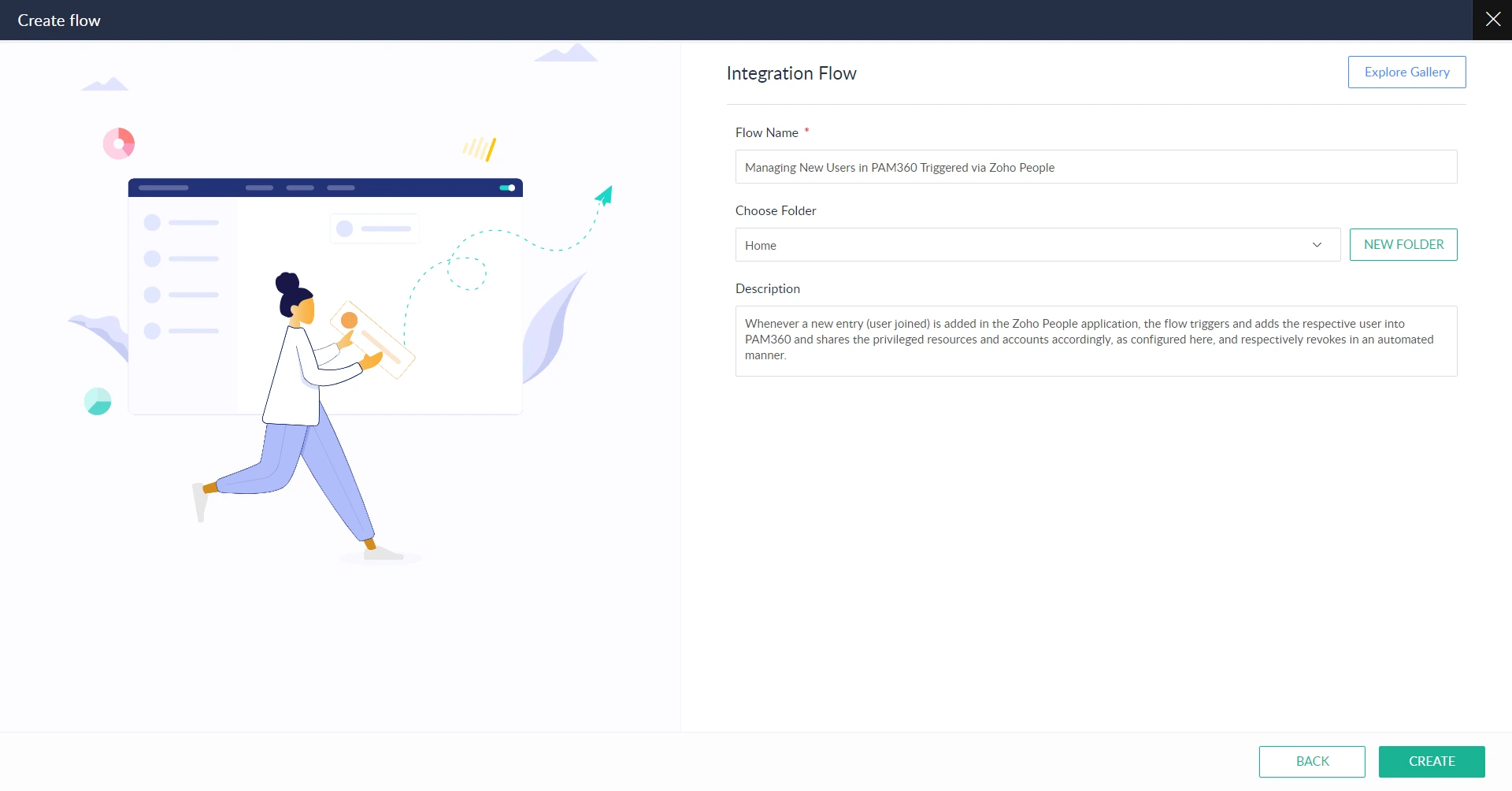Click the Description label
The image size is (1512, 791).
click(x=768, y=288)
